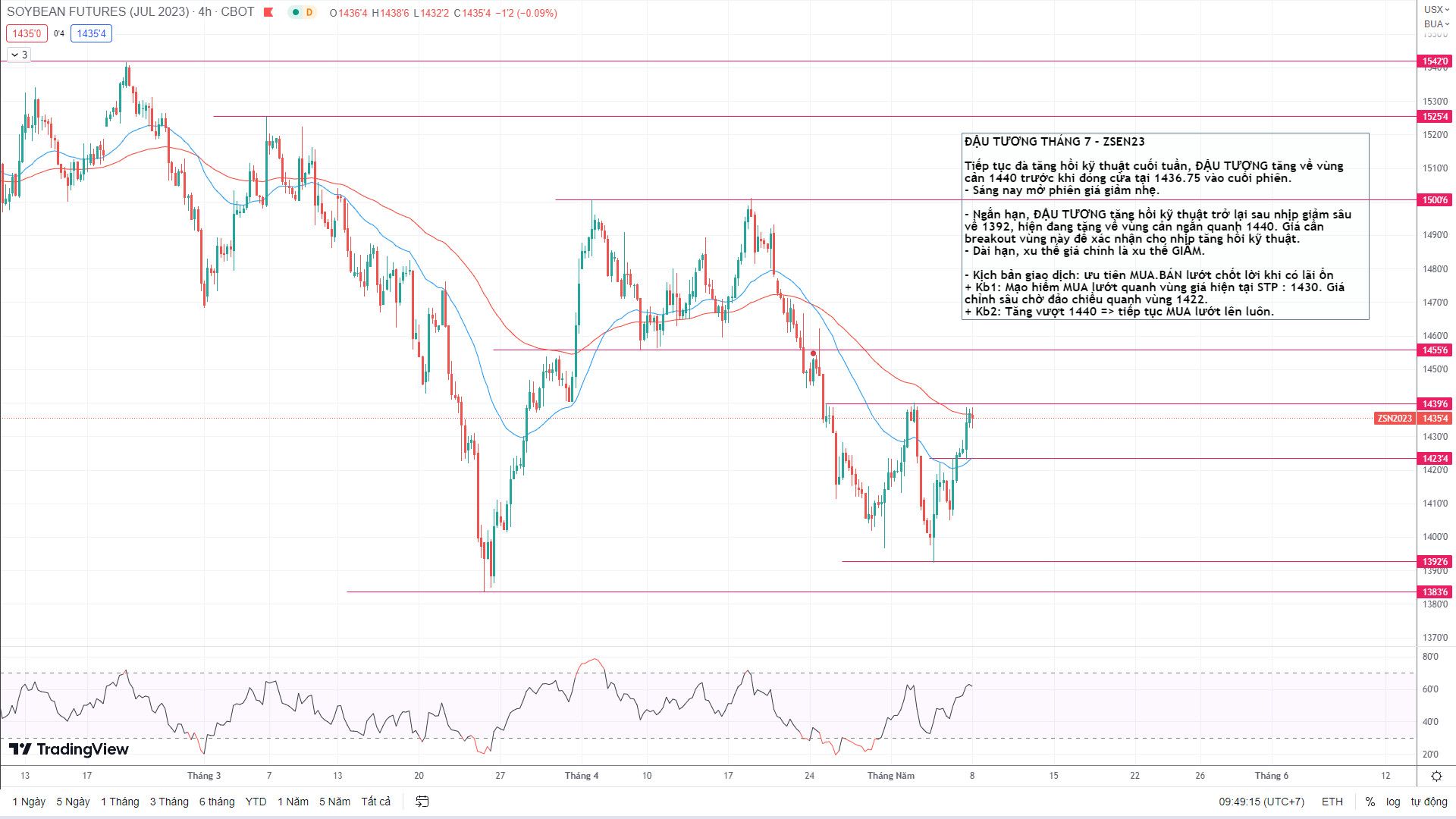Click the red flag symbol marker
Image resolution: width=1456 pixels, height=819 pixels.
coord(268,13)
